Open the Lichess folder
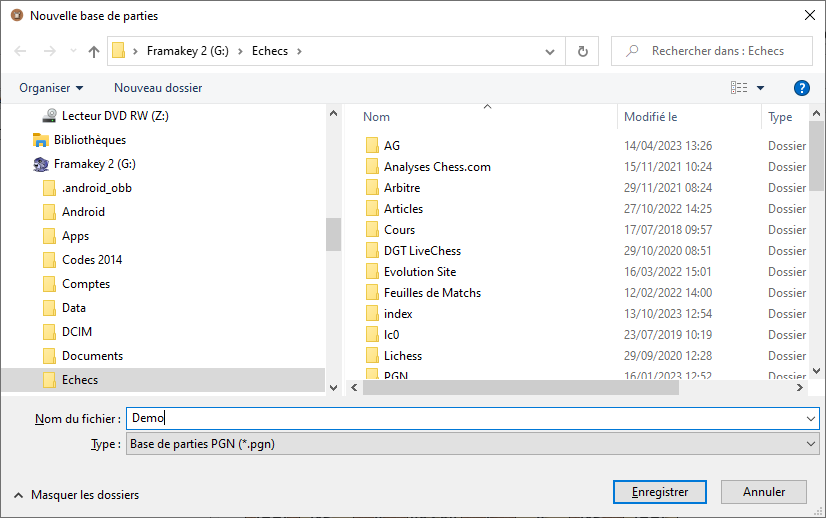 point(402,356)
